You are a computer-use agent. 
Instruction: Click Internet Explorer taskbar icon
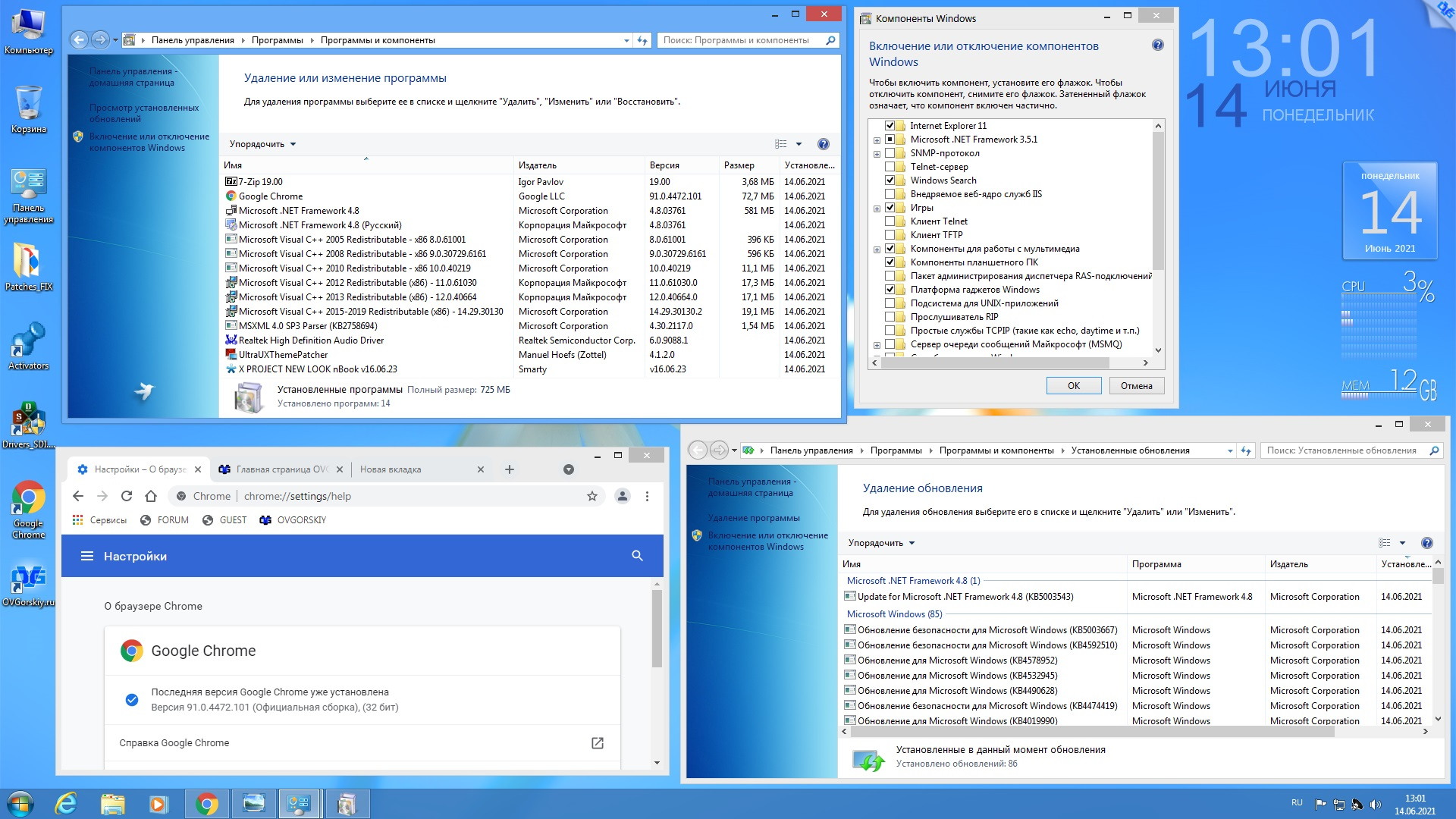(67, 803)
